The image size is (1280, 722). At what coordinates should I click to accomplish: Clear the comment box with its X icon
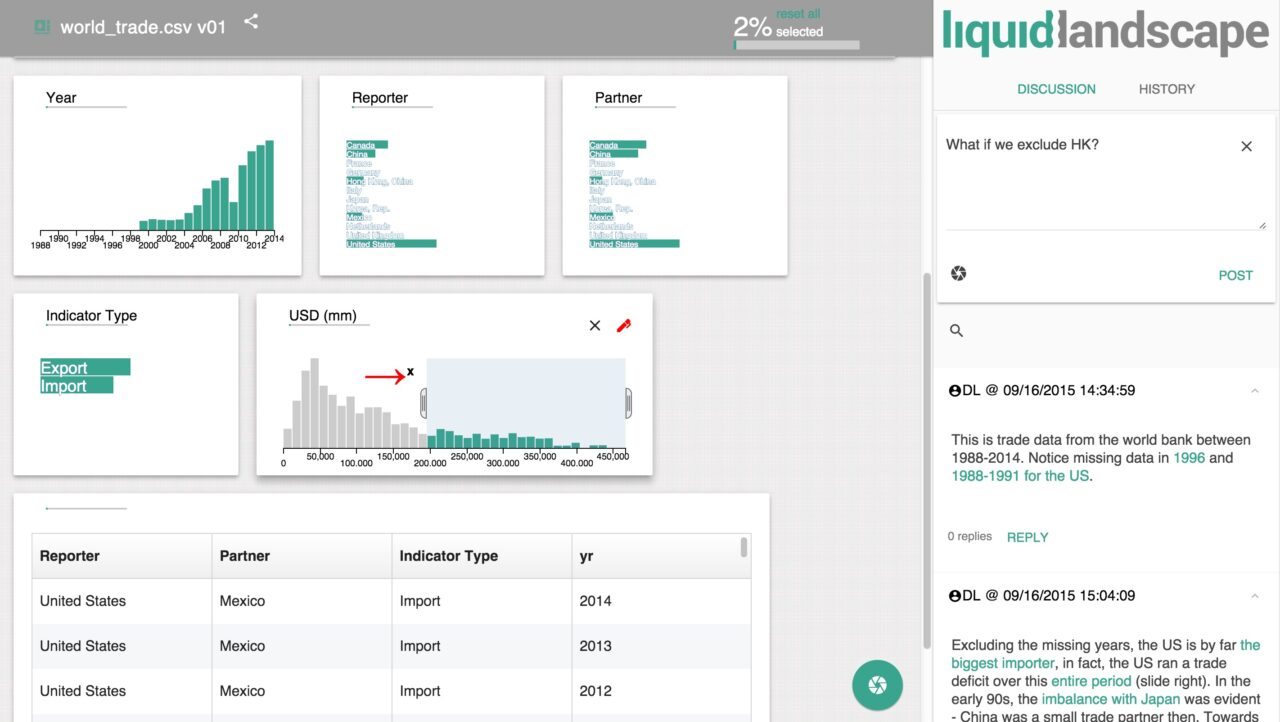[x=1246, y=146]
